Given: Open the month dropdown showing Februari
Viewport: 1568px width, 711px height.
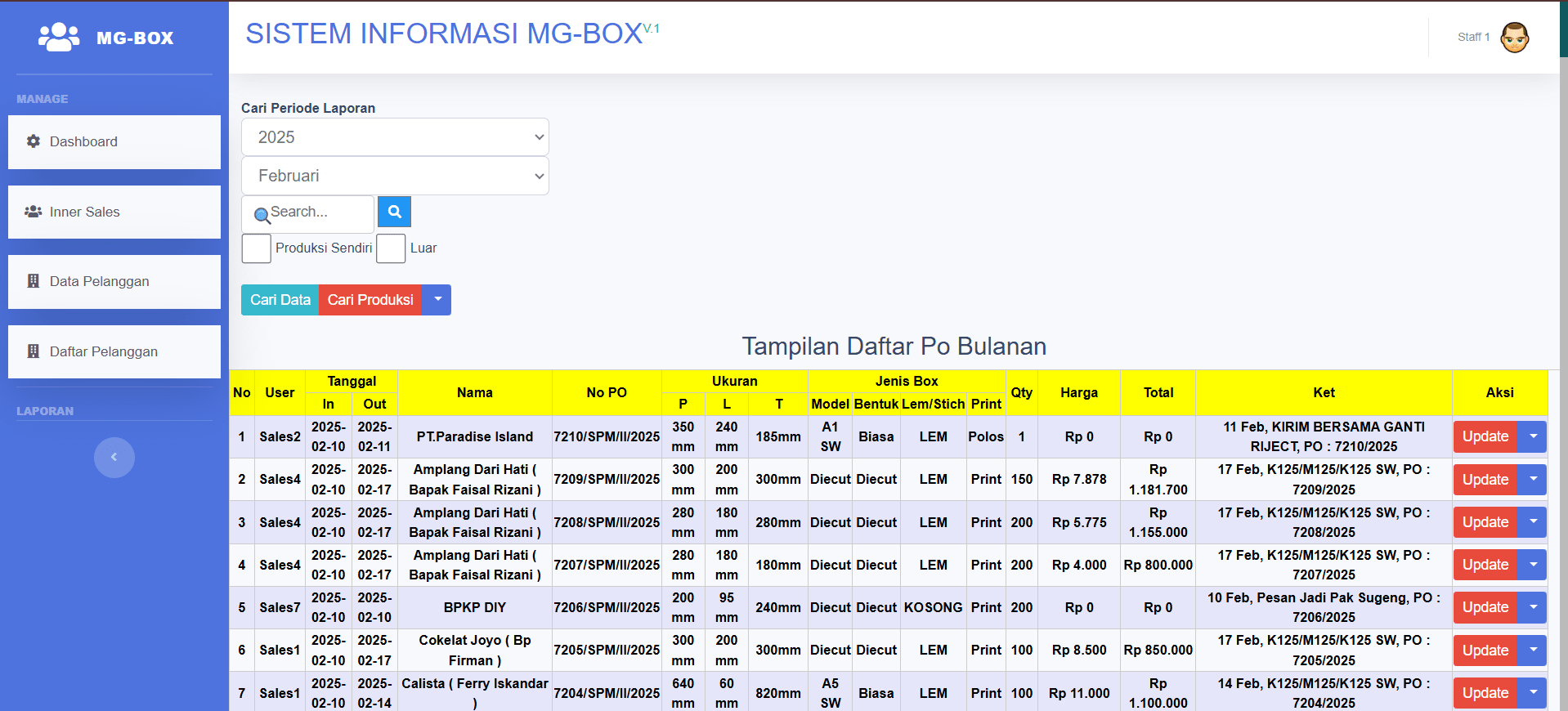Looking at the screenshot, I should [395, 176].
